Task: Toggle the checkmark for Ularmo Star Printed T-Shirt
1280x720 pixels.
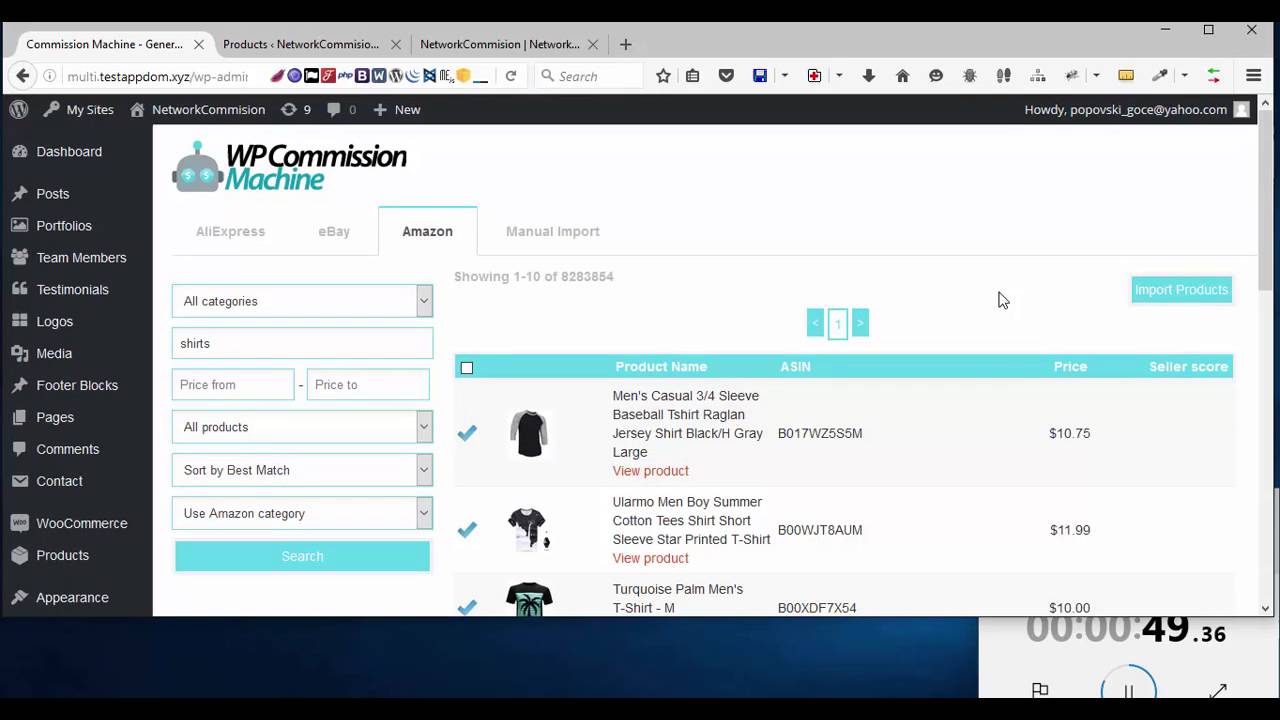Action: 467,529
